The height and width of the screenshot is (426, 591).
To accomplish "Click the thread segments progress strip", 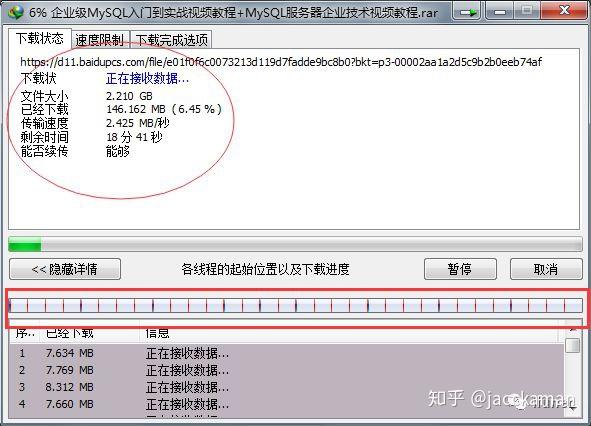I will tap(296, 305).
